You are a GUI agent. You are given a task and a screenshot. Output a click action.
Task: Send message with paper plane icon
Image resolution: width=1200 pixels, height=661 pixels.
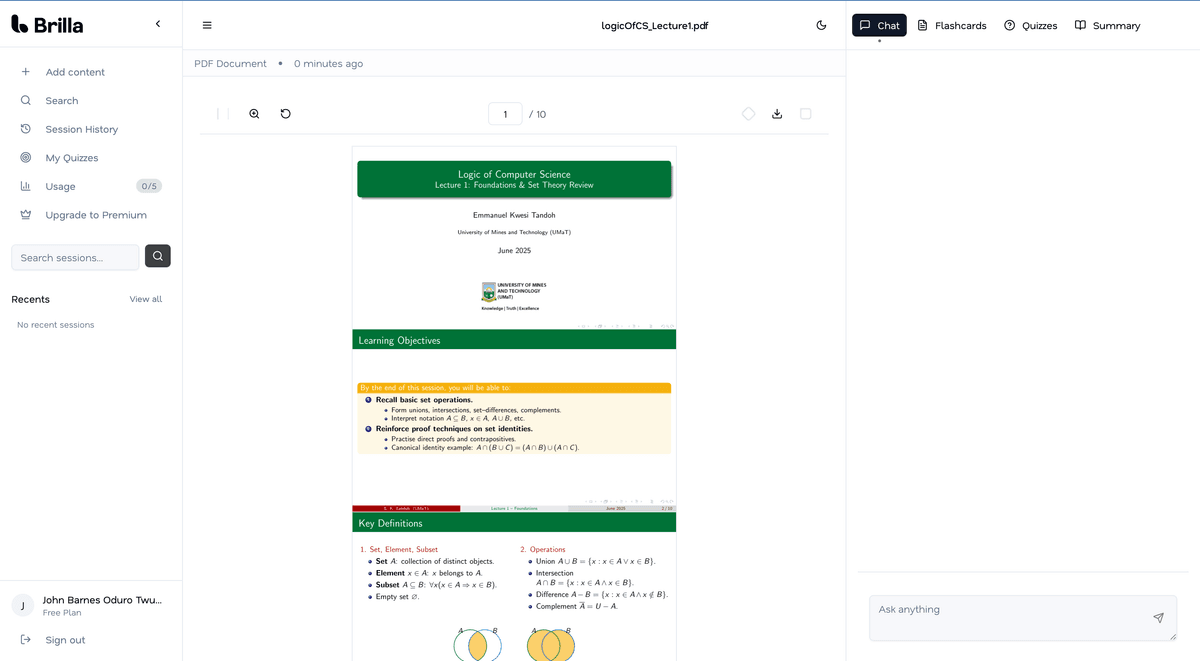click(1158, 618)
